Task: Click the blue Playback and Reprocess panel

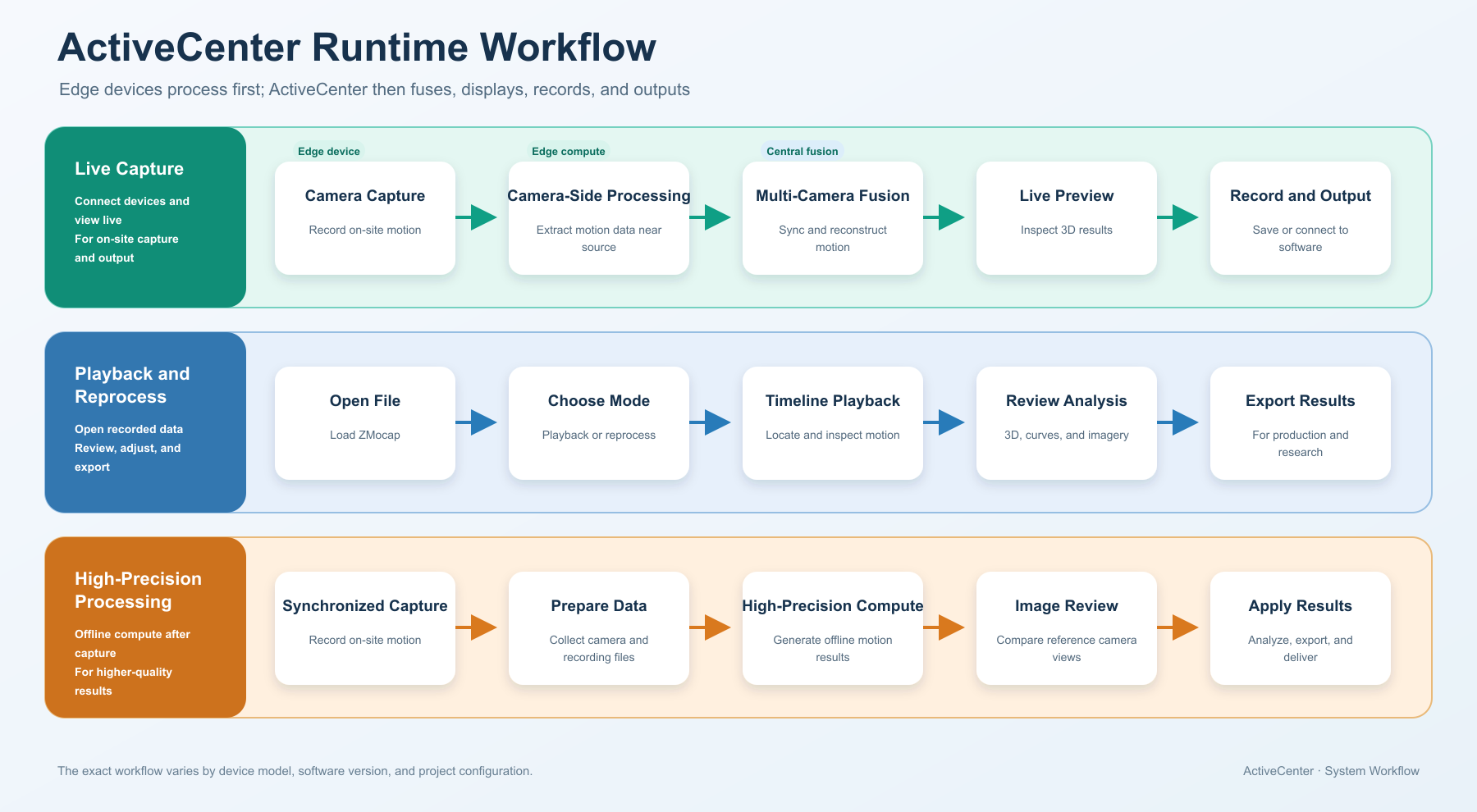Action: pos(145,422)
